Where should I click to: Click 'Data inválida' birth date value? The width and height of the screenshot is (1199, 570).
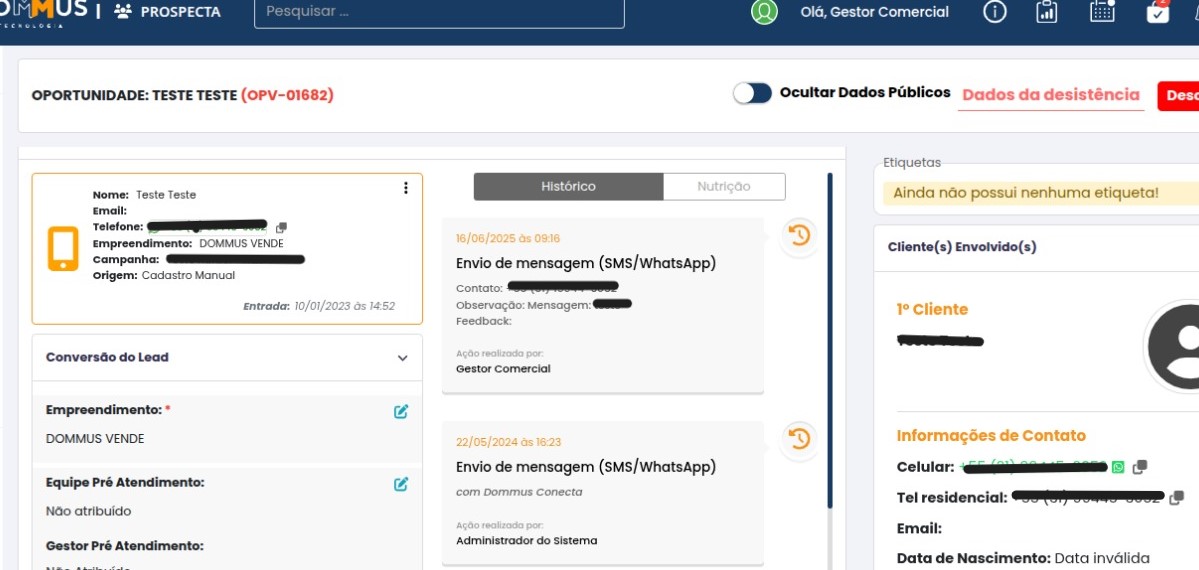[x=1102, y=559]
